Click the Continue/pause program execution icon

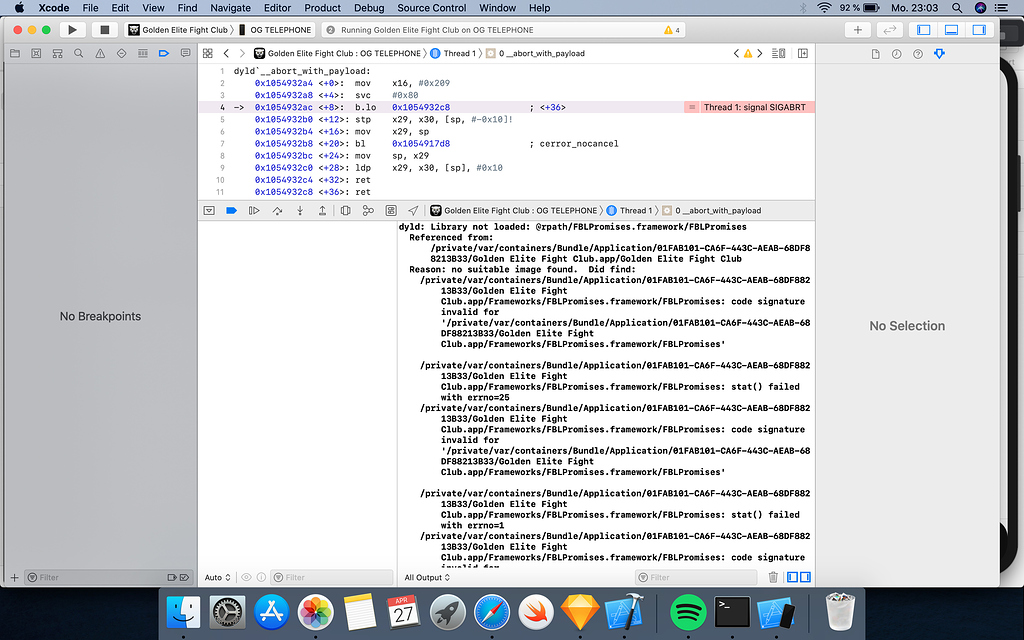254,211
